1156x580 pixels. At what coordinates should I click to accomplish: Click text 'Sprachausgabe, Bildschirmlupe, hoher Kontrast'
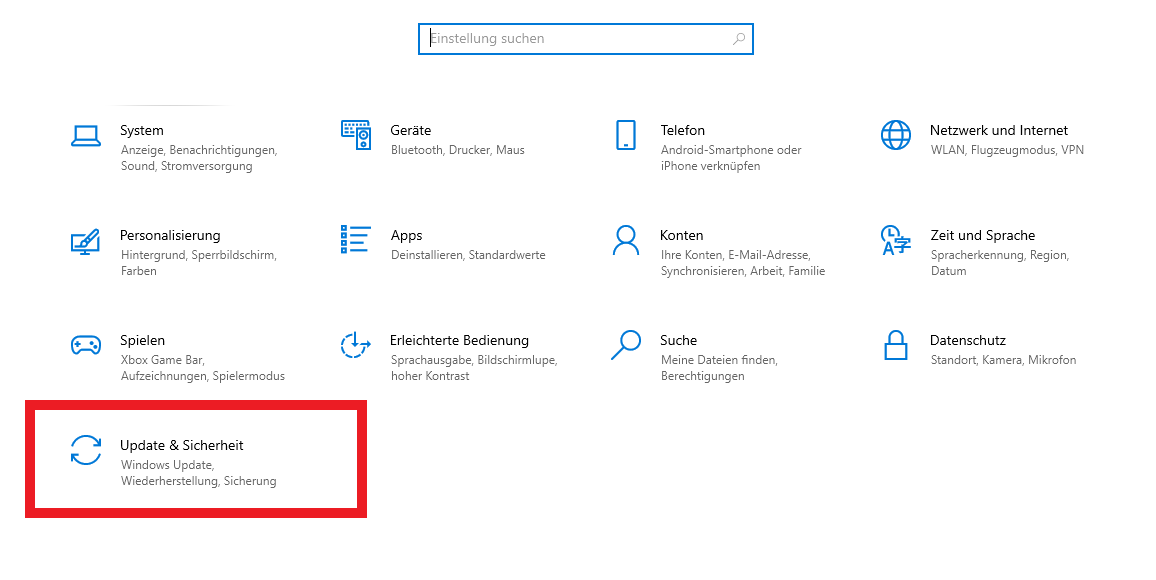pos(474,368)
